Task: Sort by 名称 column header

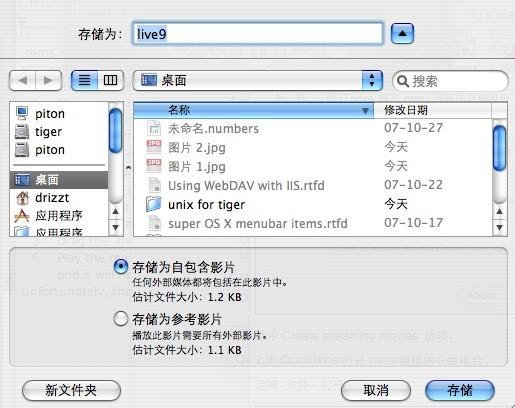Action: (x=253, y=110)
